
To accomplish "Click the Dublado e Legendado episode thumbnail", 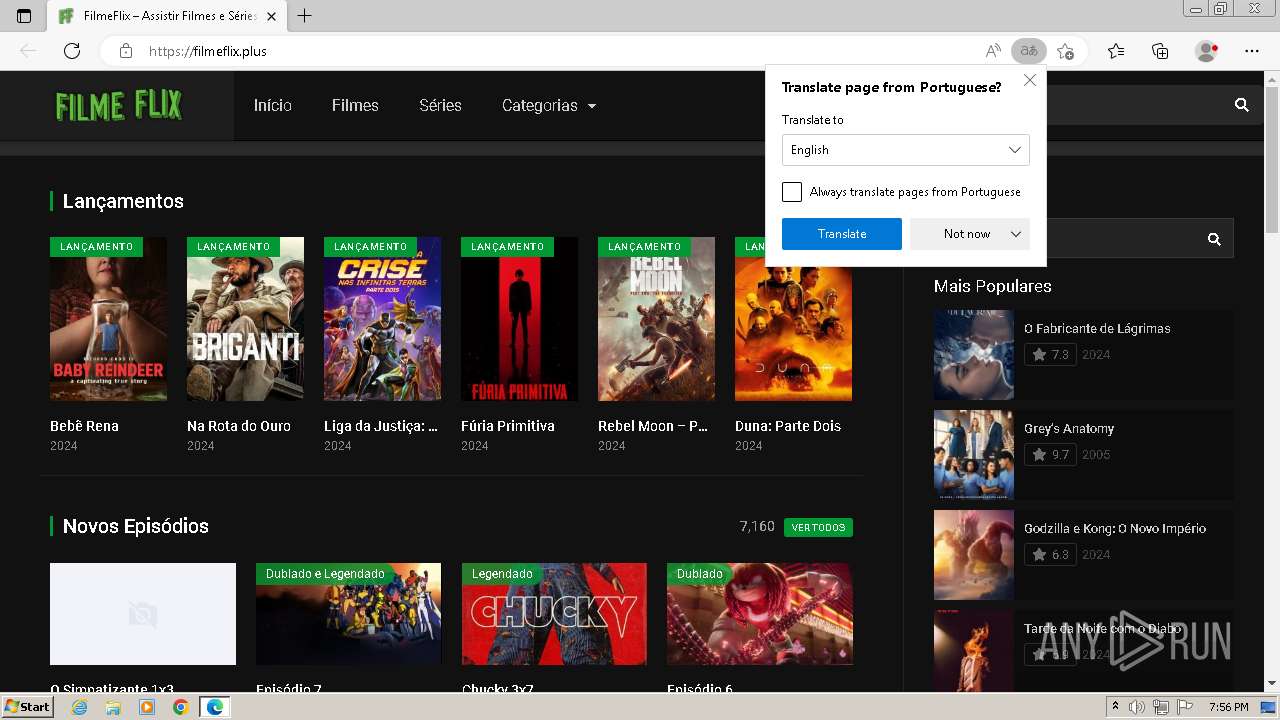I will tap(348, 614).
